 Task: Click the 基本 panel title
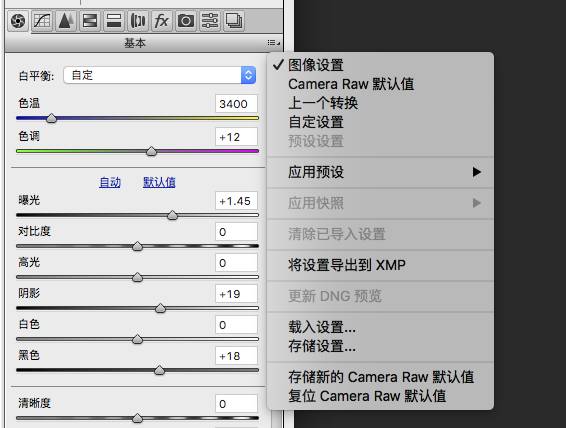[135, 43]
